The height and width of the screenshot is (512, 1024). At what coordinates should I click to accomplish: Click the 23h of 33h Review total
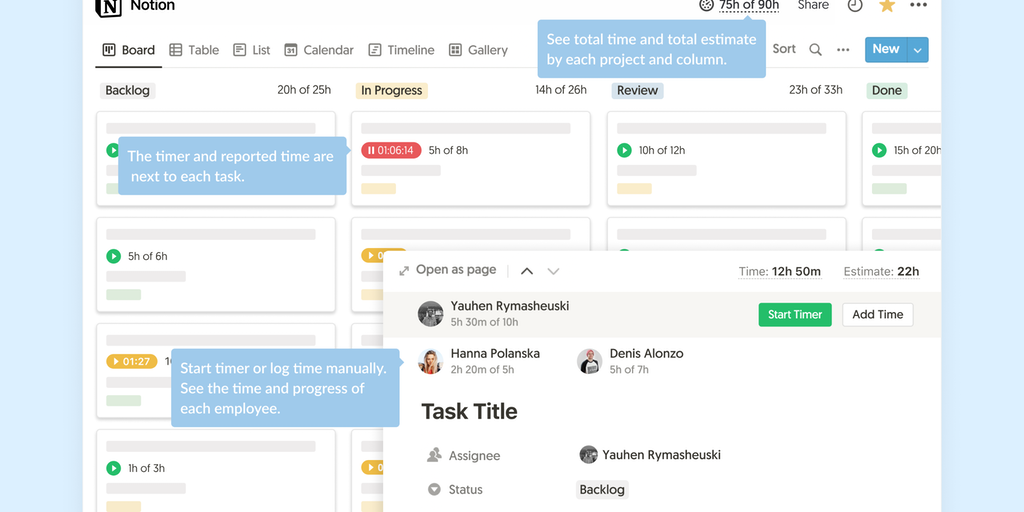(x=816, y=90)
